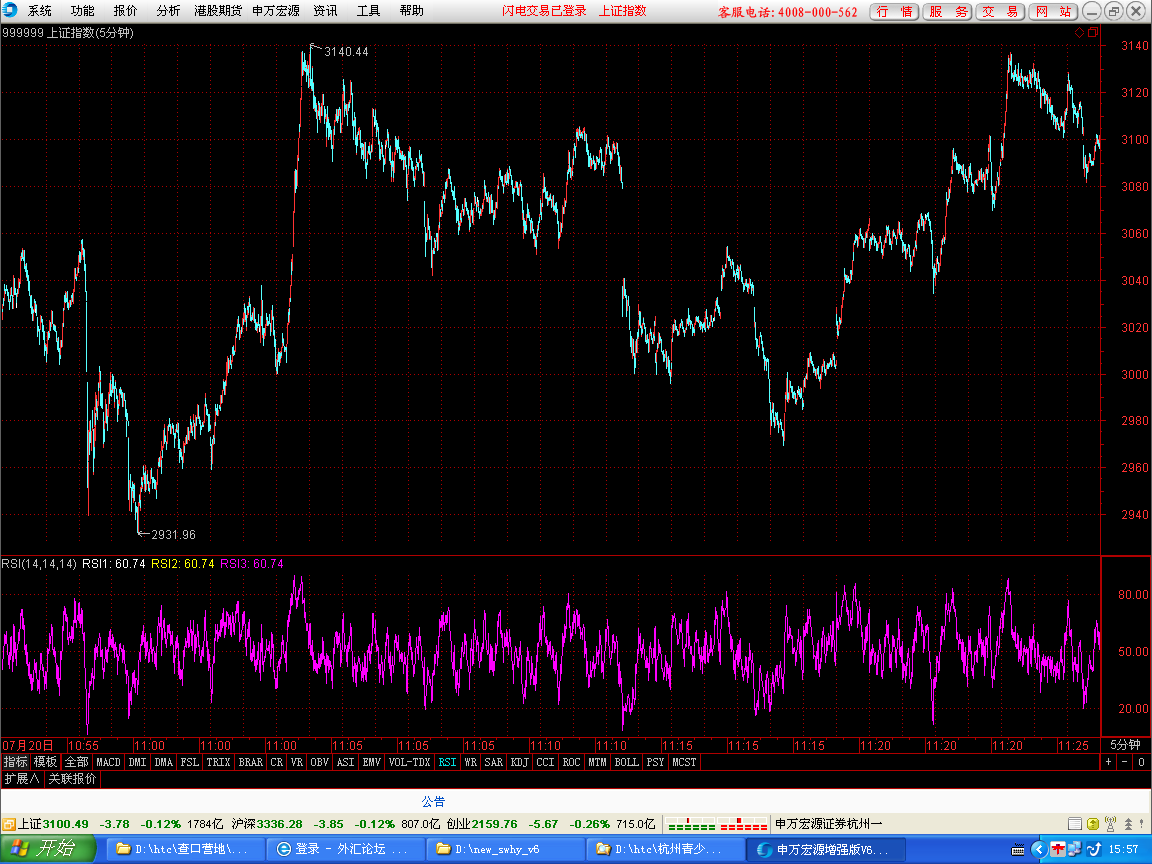Open the 港股期货 menu
The height and width of the screenshot is (864, 1152).
(x=217, y=11)
